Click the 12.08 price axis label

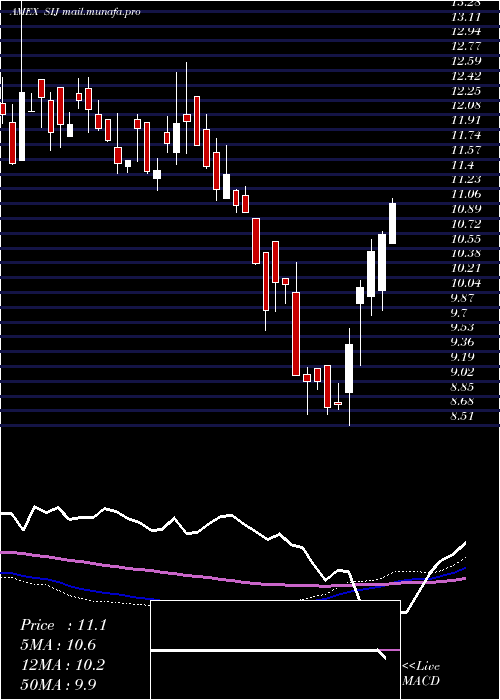(x=466, y=106)
